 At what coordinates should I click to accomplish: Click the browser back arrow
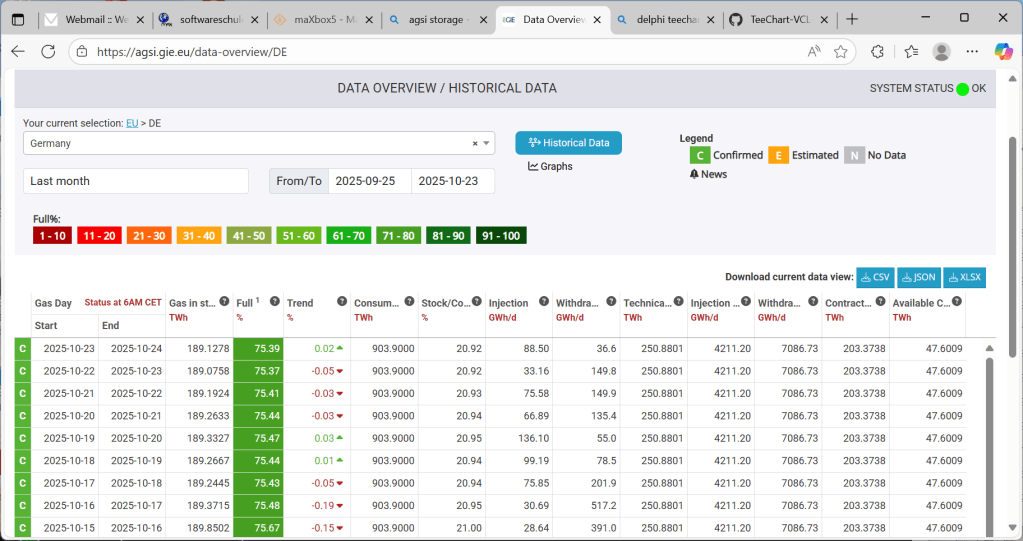point(18,52)
